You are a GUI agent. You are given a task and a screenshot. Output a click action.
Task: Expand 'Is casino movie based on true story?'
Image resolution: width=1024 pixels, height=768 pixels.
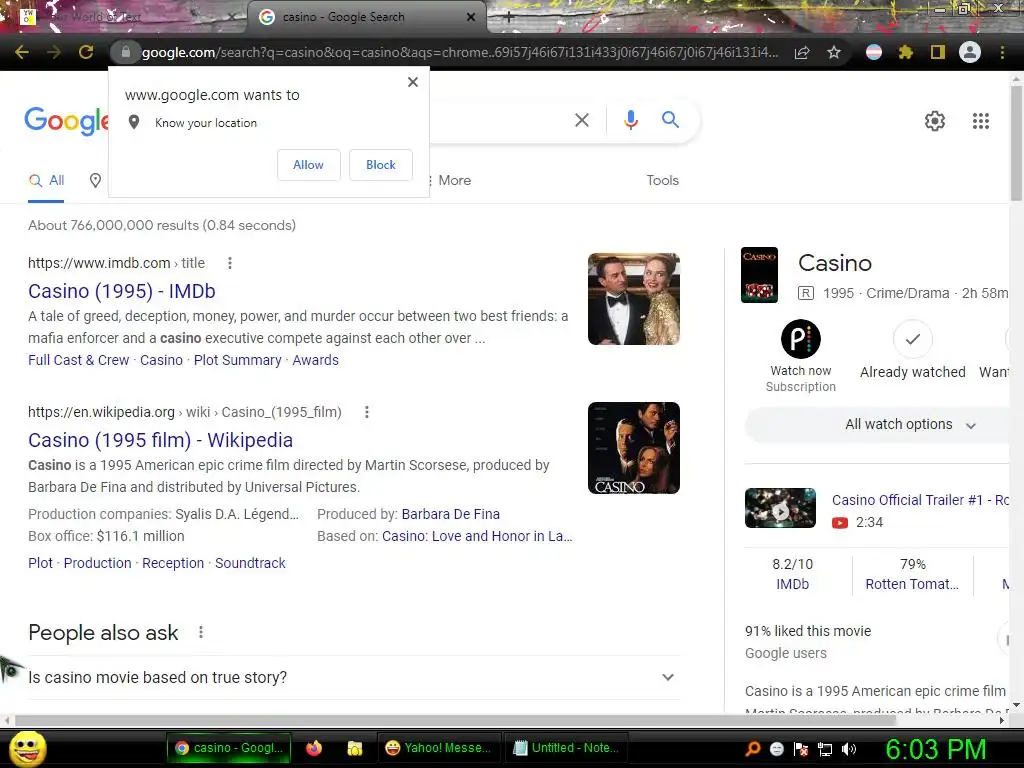click(x=353, y=677)
